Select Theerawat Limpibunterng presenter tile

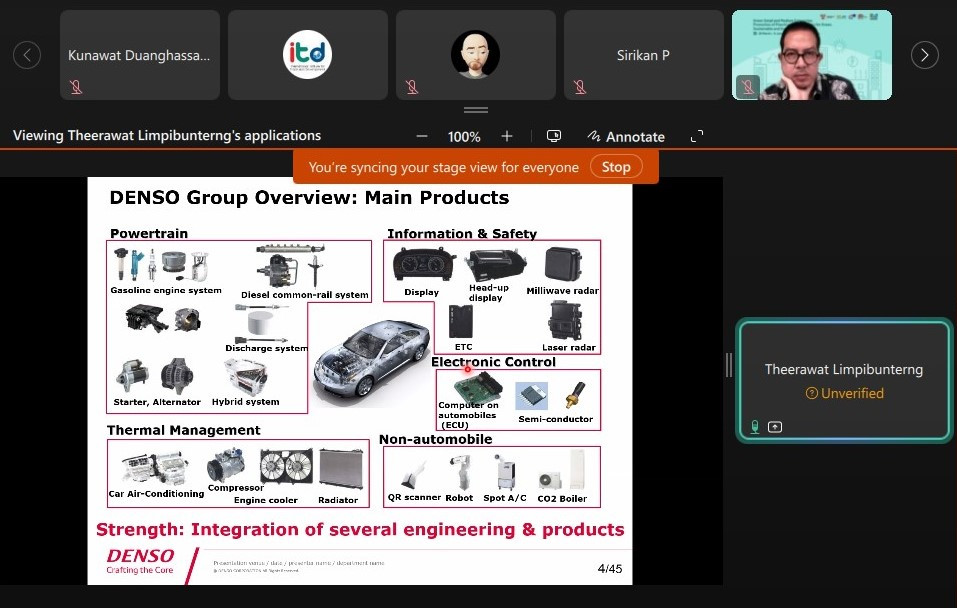(x=843, y=380)
